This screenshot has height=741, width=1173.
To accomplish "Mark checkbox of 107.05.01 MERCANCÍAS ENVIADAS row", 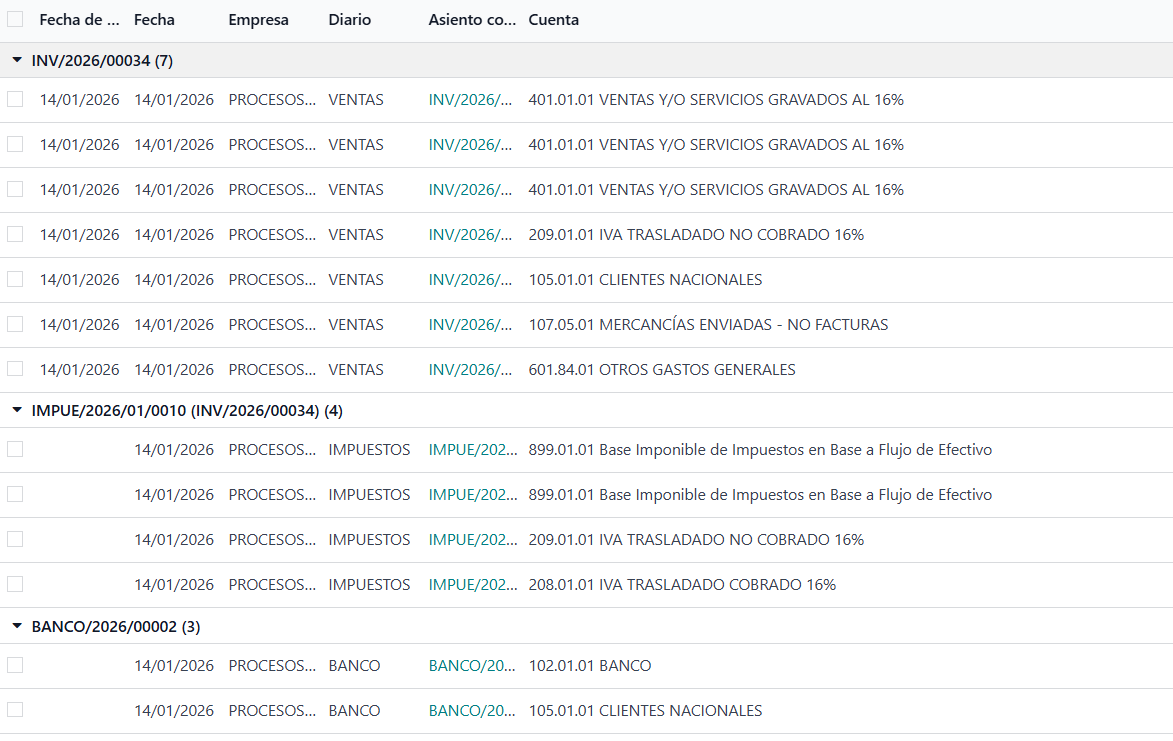I will (x=15, y=324).
